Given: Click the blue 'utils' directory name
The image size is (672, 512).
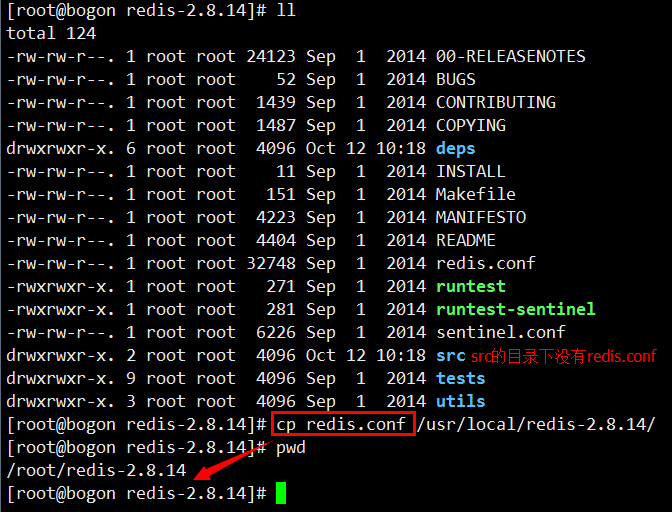Looking at the screenshot, I should click(x=461, y=401).
